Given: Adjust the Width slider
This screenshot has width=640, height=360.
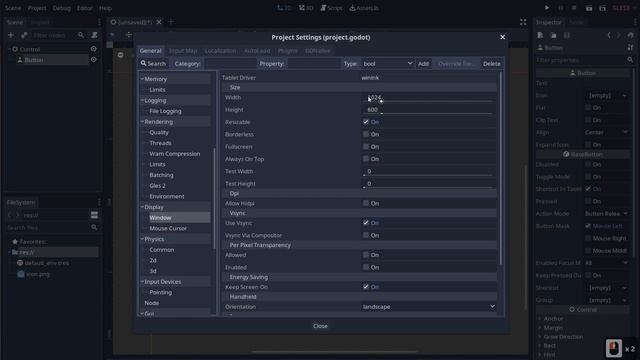Looking at the screenshot, I should (427, 101).
